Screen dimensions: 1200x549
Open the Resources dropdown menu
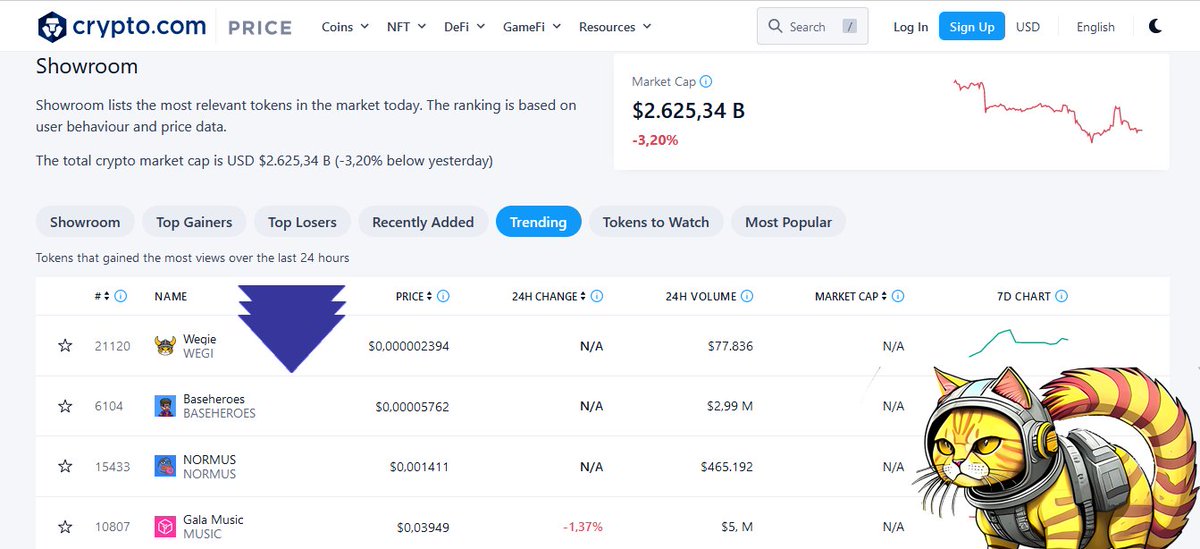click(x=615, y=27)
